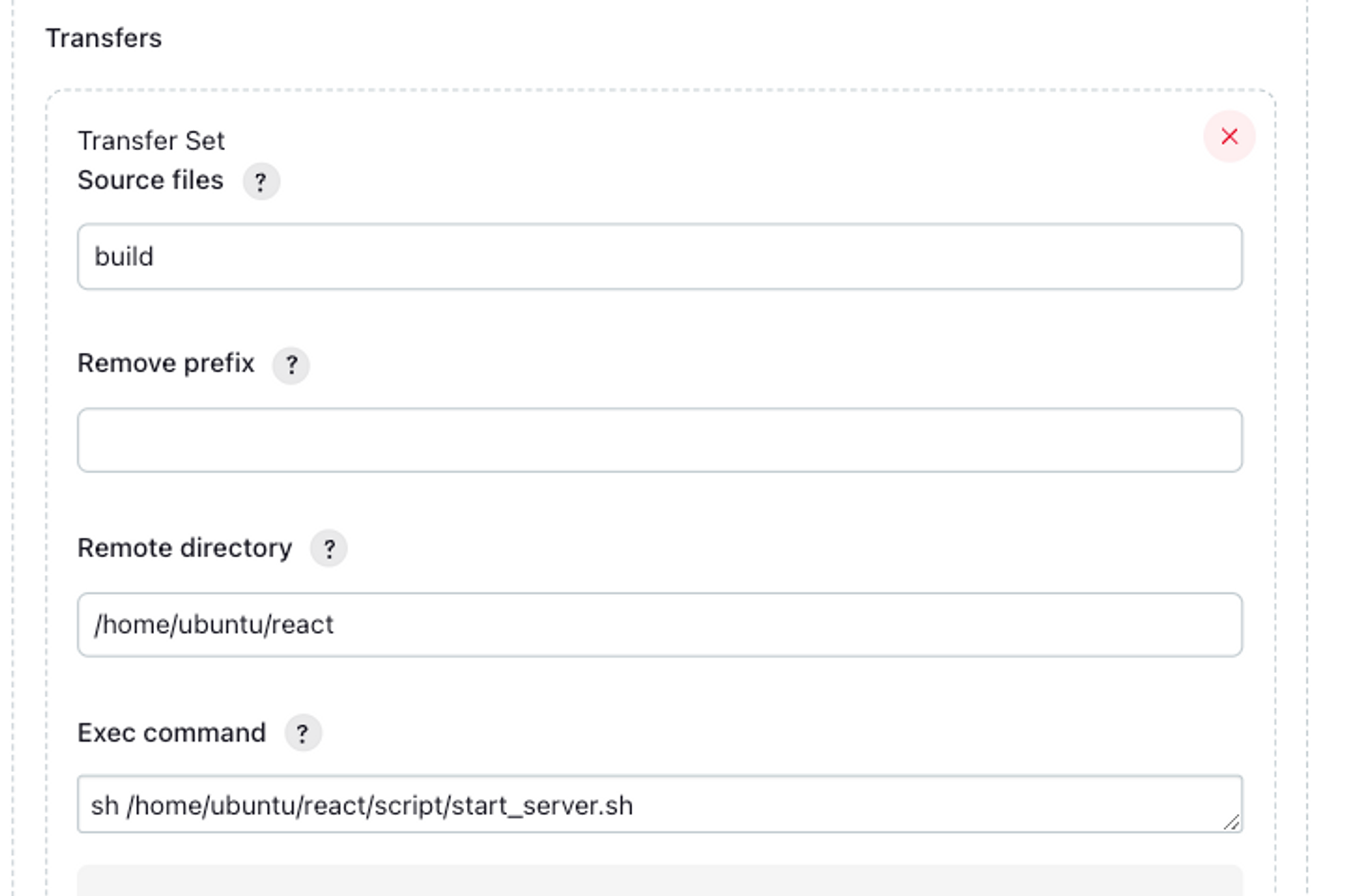
Task: Click 'start_server.sh' in Exec command text
Action: click(541, 806)
